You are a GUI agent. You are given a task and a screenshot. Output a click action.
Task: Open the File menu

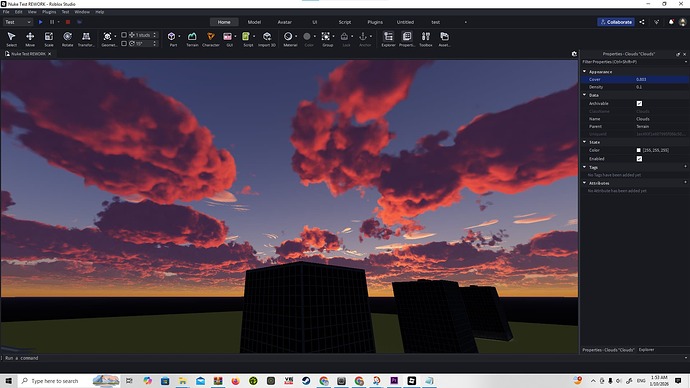point(6,12)
